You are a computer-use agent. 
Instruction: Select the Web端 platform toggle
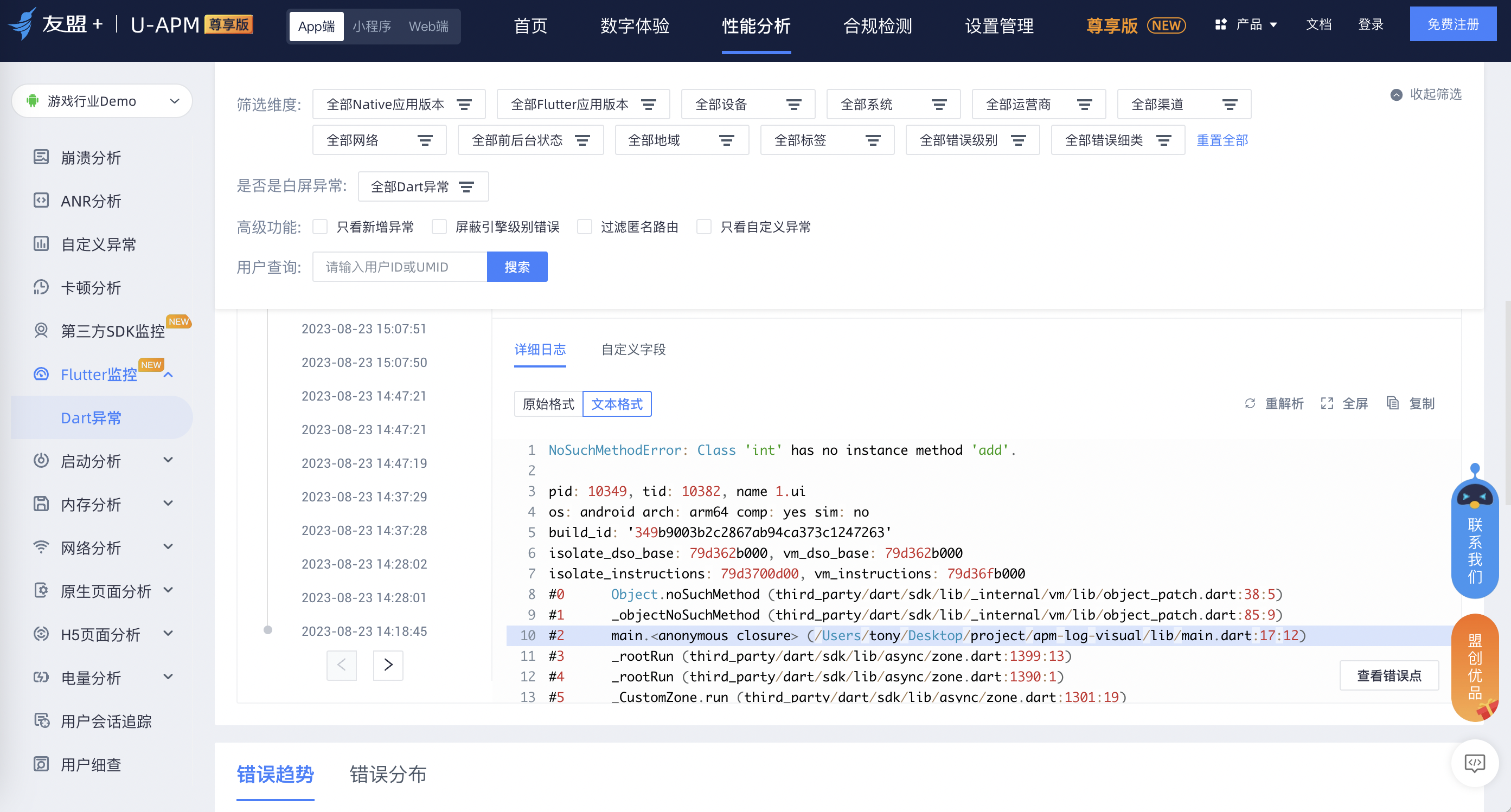pyautogui.click(x=429, y=27)
